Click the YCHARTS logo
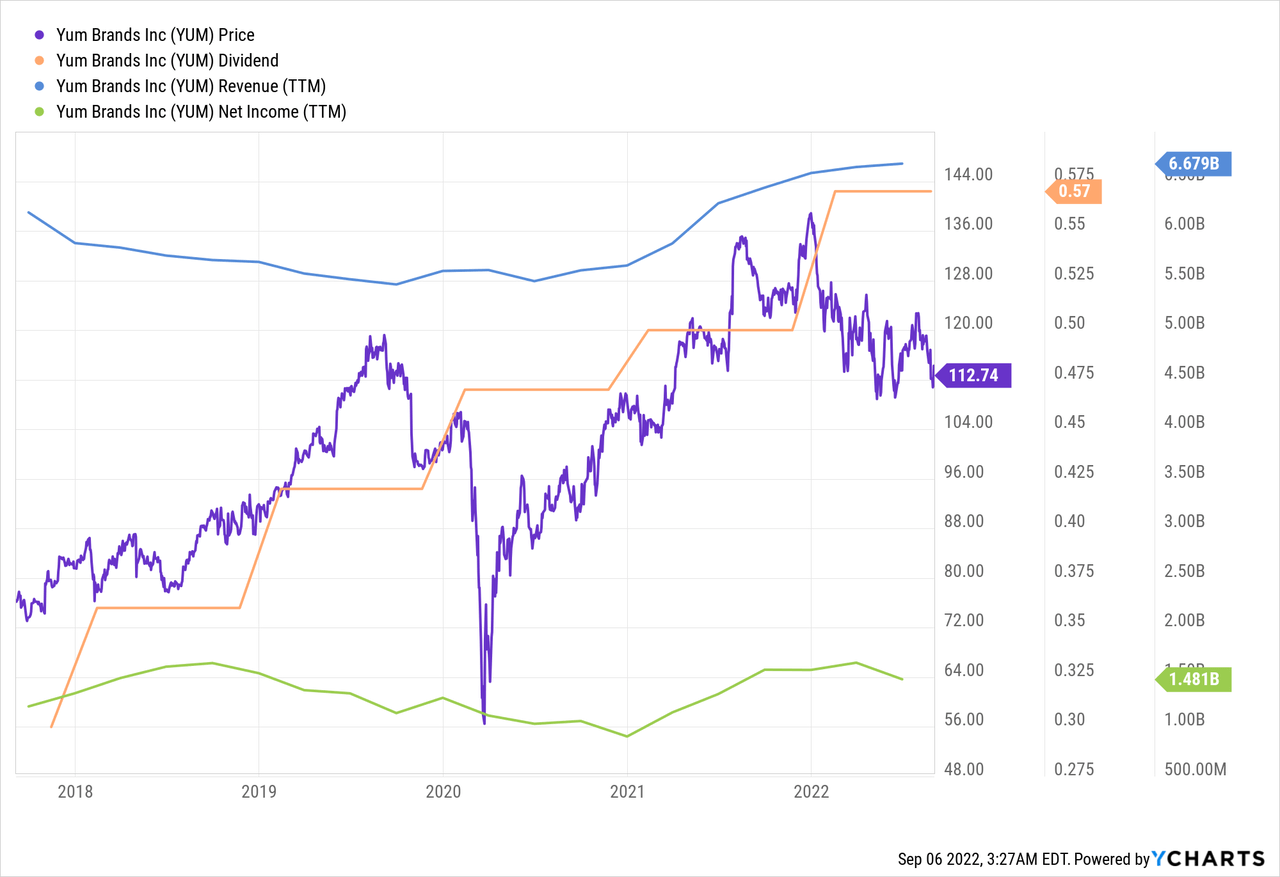Screen dimensions: 1280x877 point(1209,858)
